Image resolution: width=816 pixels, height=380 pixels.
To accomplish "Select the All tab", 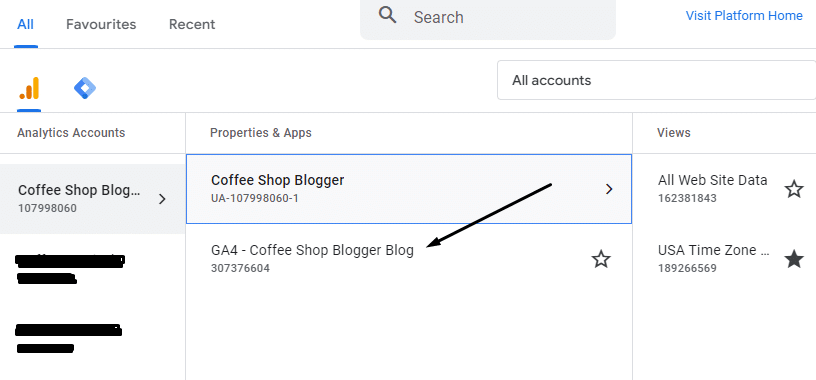I will pos(26,24).
